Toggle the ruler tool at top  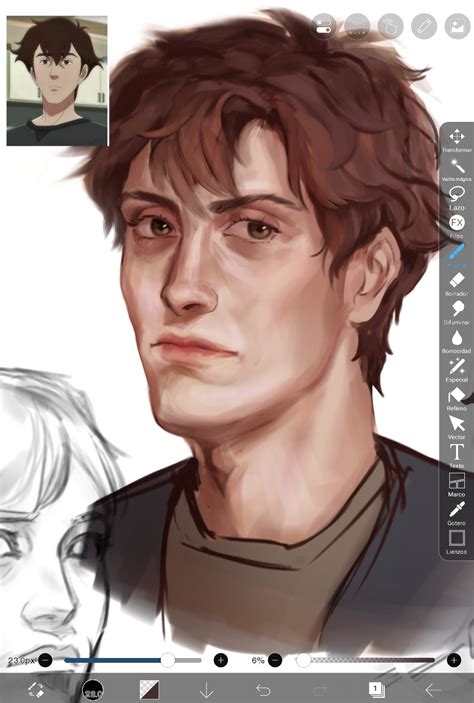424,26
